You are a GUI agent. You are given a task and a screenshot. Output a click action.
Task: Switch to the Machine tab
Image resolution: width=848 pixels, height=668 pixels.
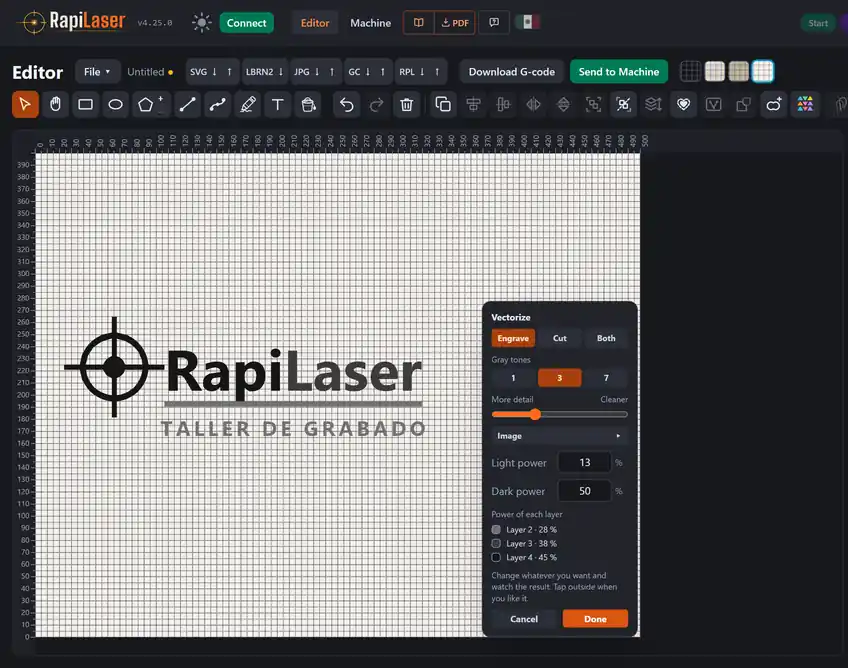click(x=370, y=23)
